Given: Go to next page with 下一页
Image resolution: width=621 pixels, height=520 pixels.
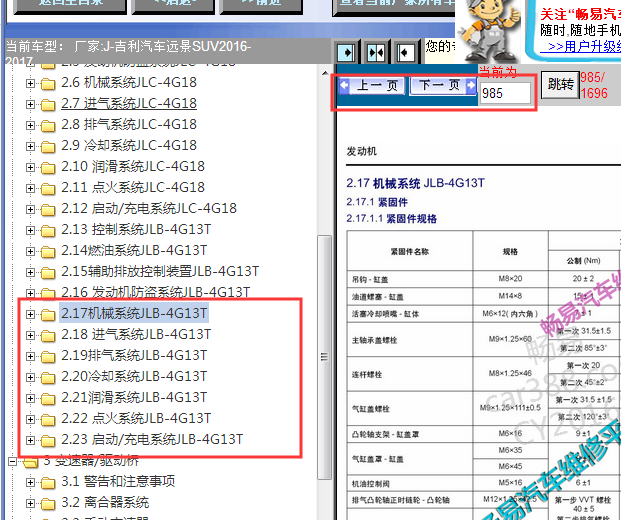Looking at the screenshot, I should (x=443, y=86).
